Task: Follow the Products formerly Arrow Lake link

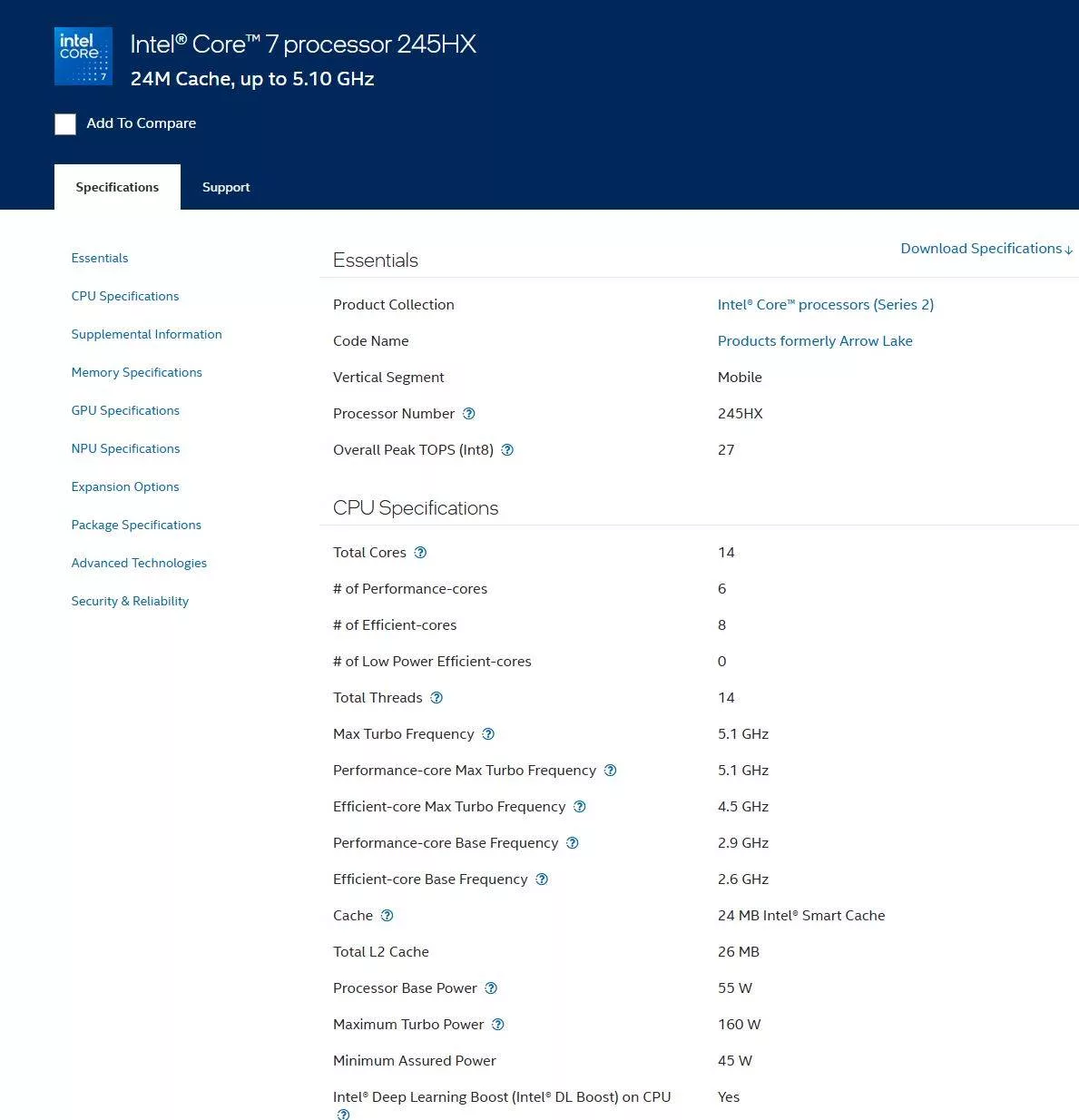Action: (814, 341)
